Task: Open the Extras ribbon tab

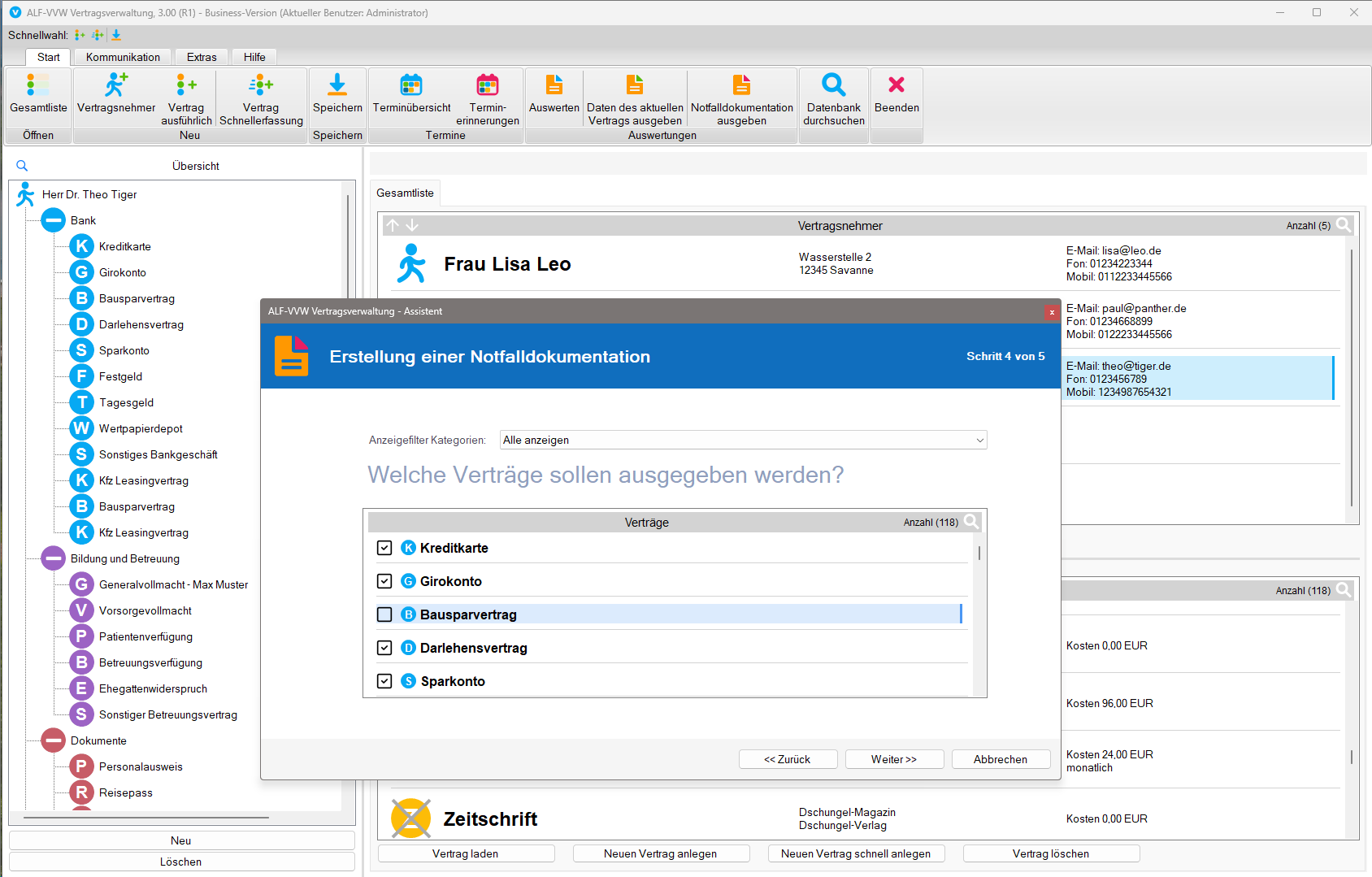Action: pyautogui.click(x=202, y=57)
